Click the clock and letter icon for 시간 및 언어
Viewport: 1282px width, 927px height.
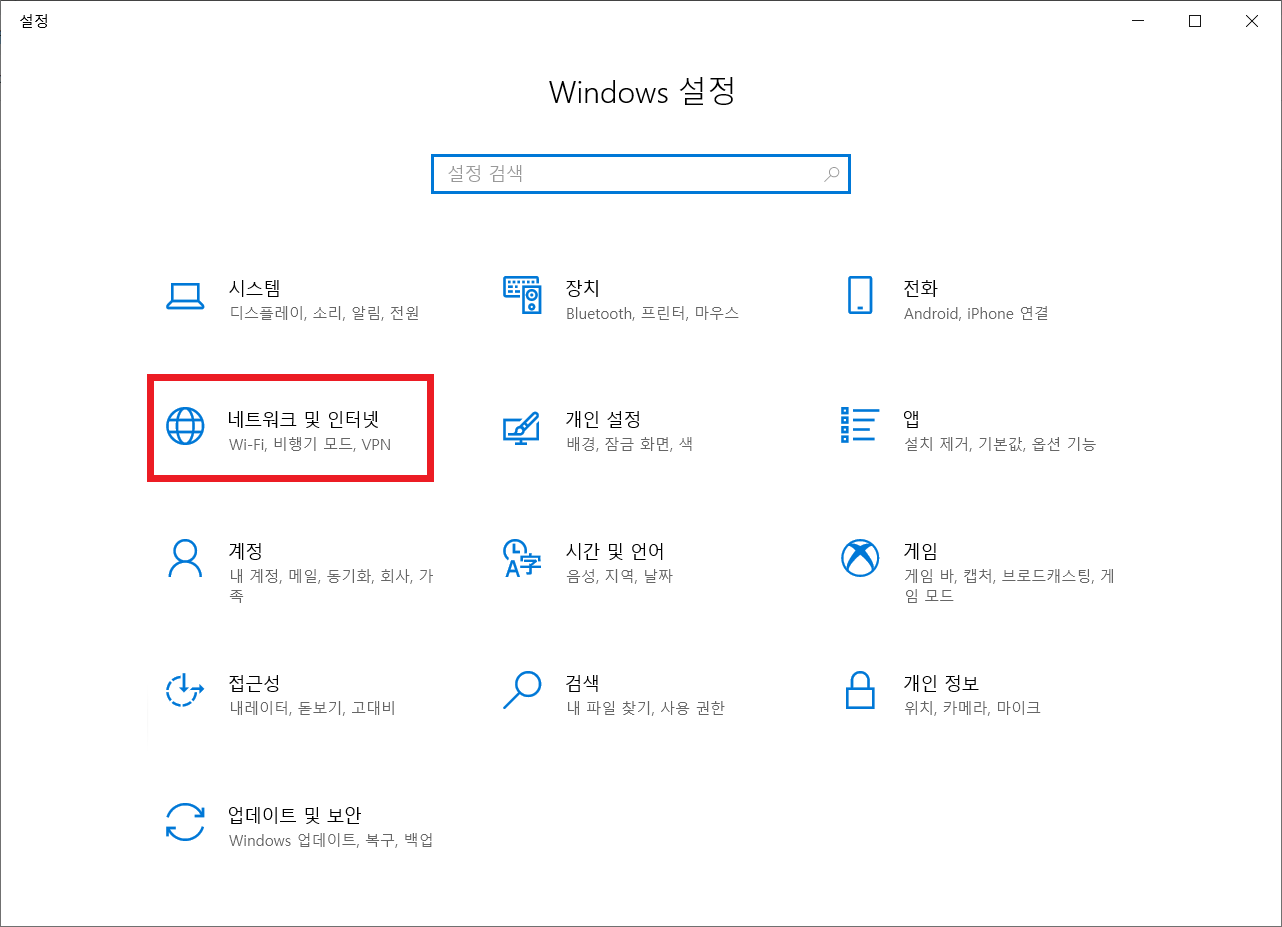tap(522, 558)
